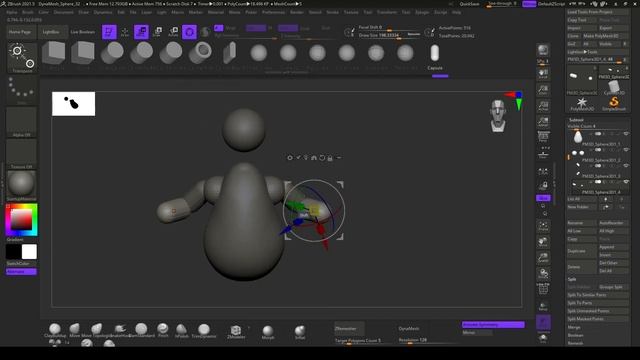Toggle Live Boolean
640x360 pixels.
[82, 32]
